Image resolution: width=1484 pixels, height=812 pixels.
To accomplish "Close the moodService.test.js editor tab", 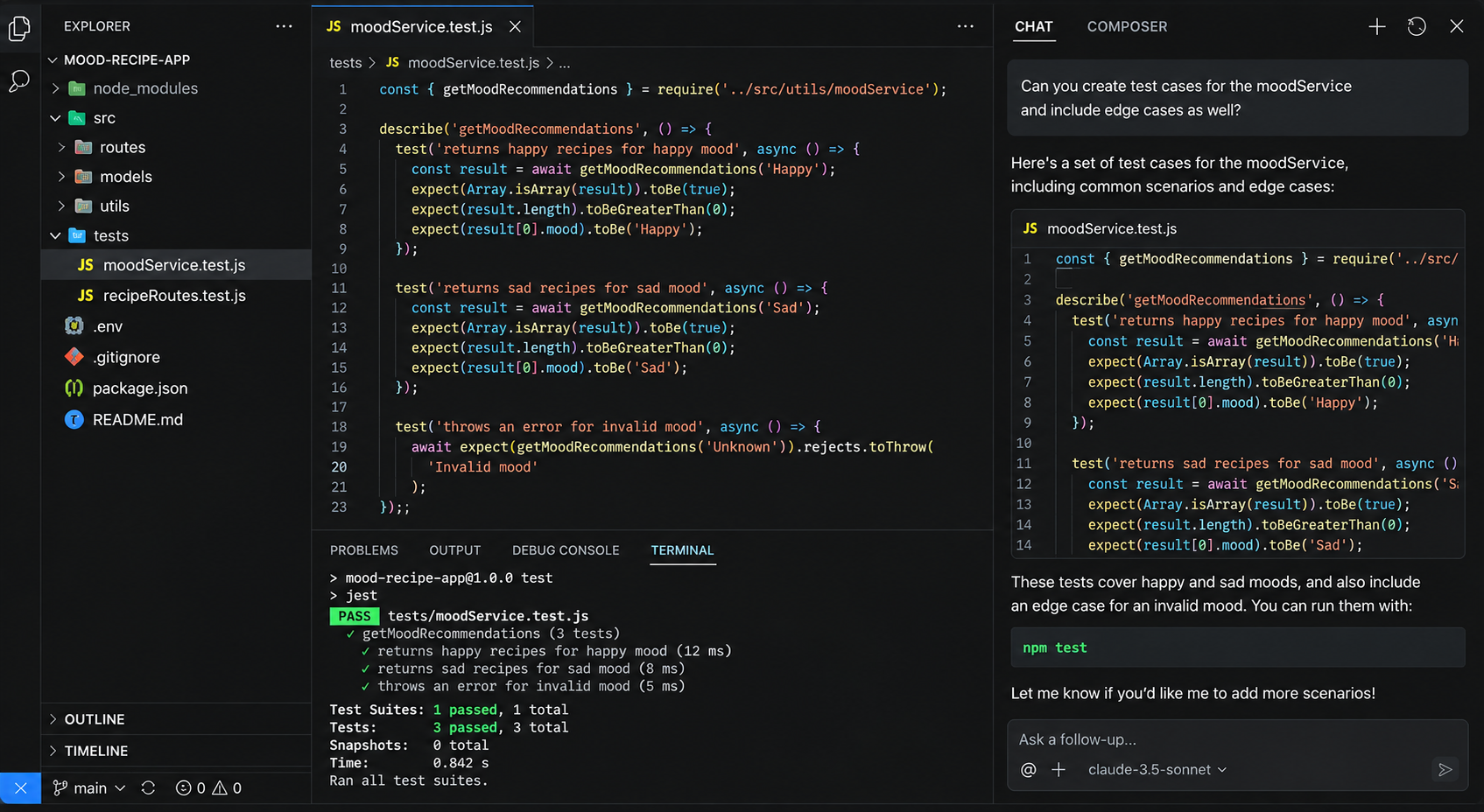I will 515,27.
